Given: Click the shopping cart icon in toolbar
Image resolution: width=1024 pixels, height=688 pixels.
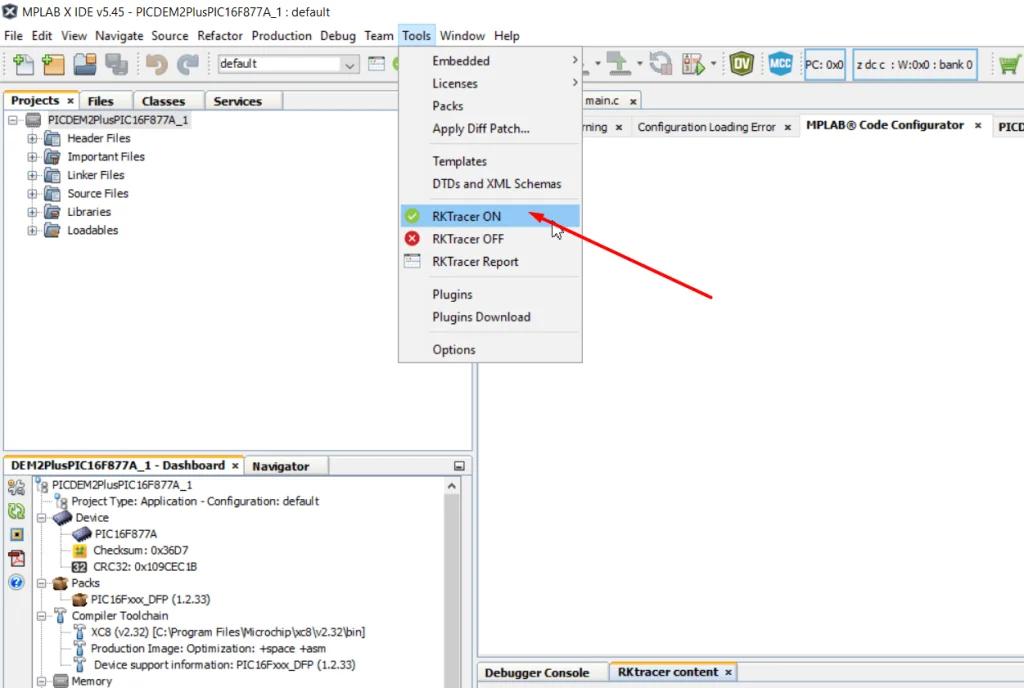Looking at the screenshot, I should click(1008, 65).
